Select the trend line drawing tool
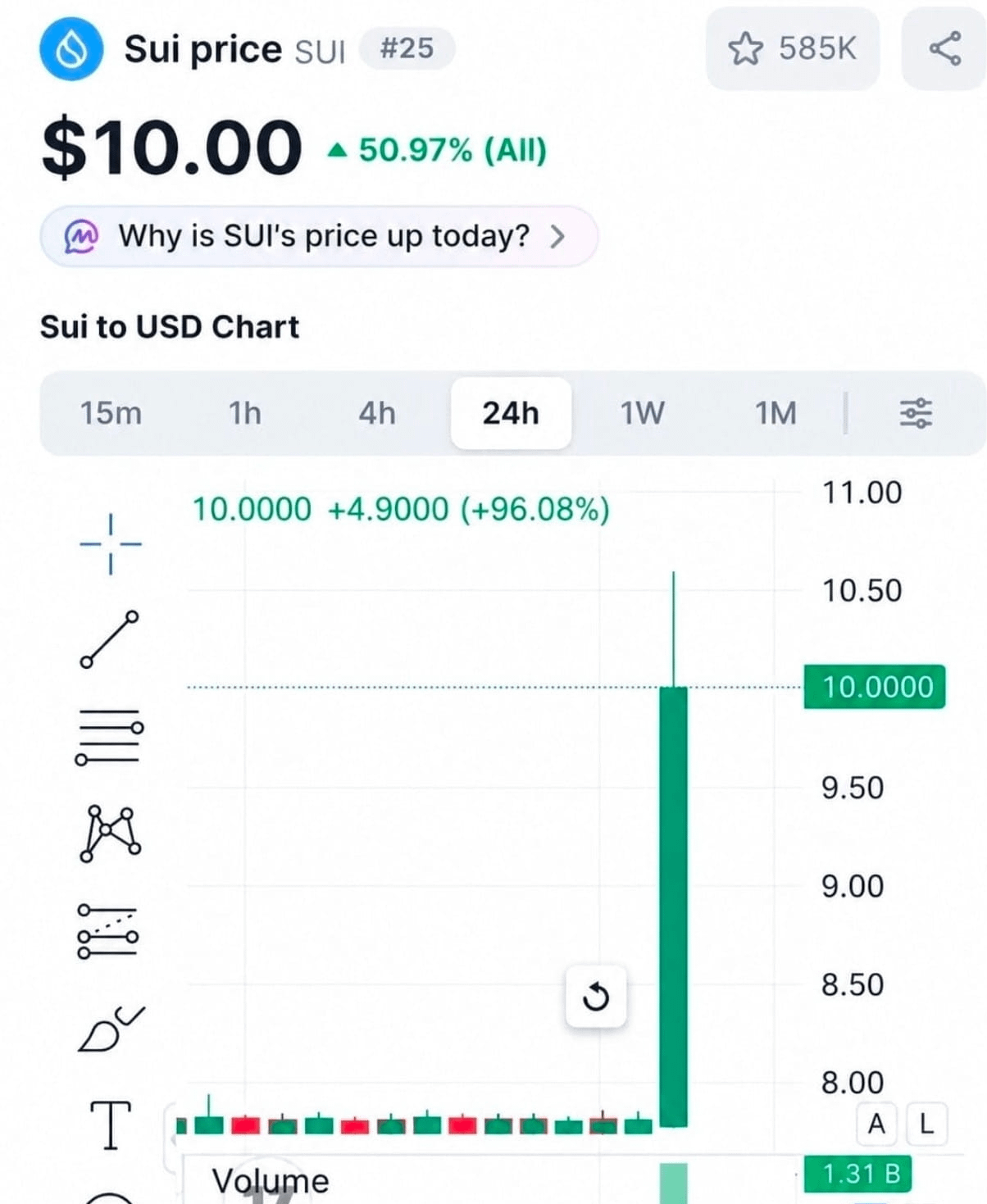 109,639
